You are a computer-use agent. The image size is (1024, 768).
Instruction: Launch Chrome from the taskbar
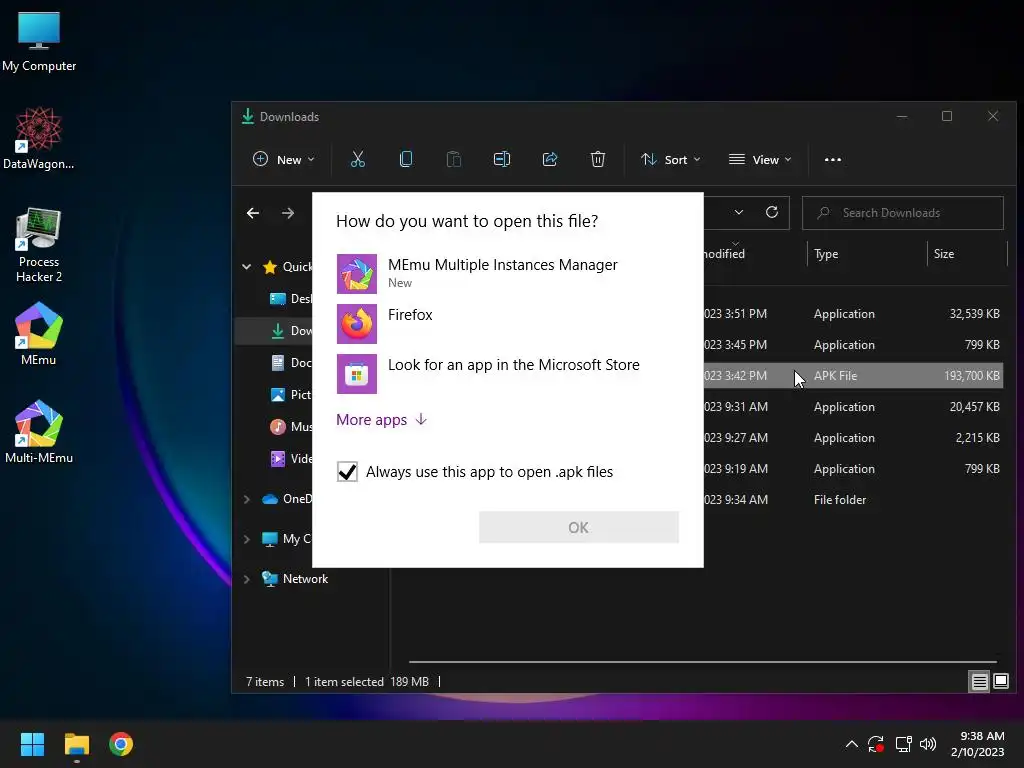[121, 744]
